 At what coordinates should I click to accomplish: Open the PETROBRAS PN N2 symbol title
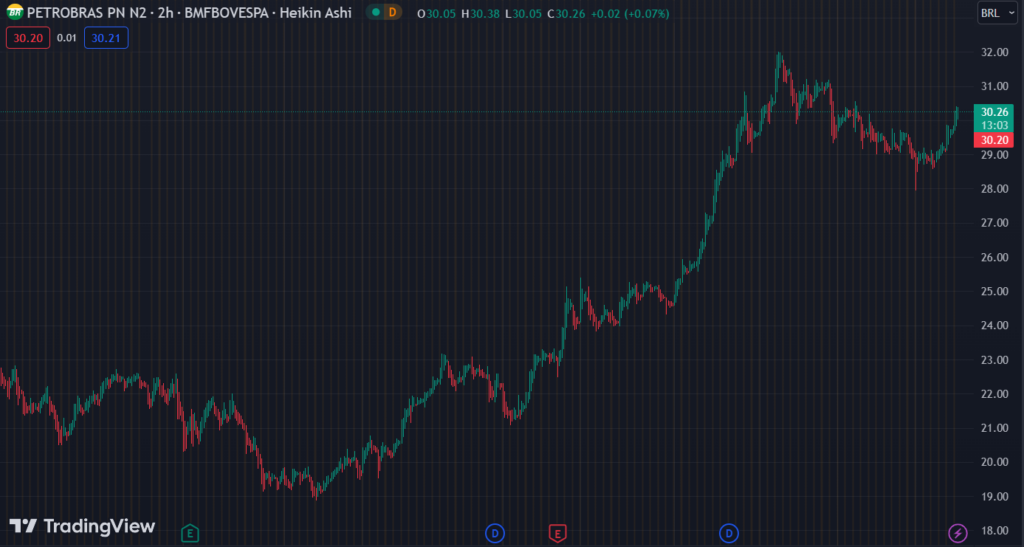coord(86,13)
